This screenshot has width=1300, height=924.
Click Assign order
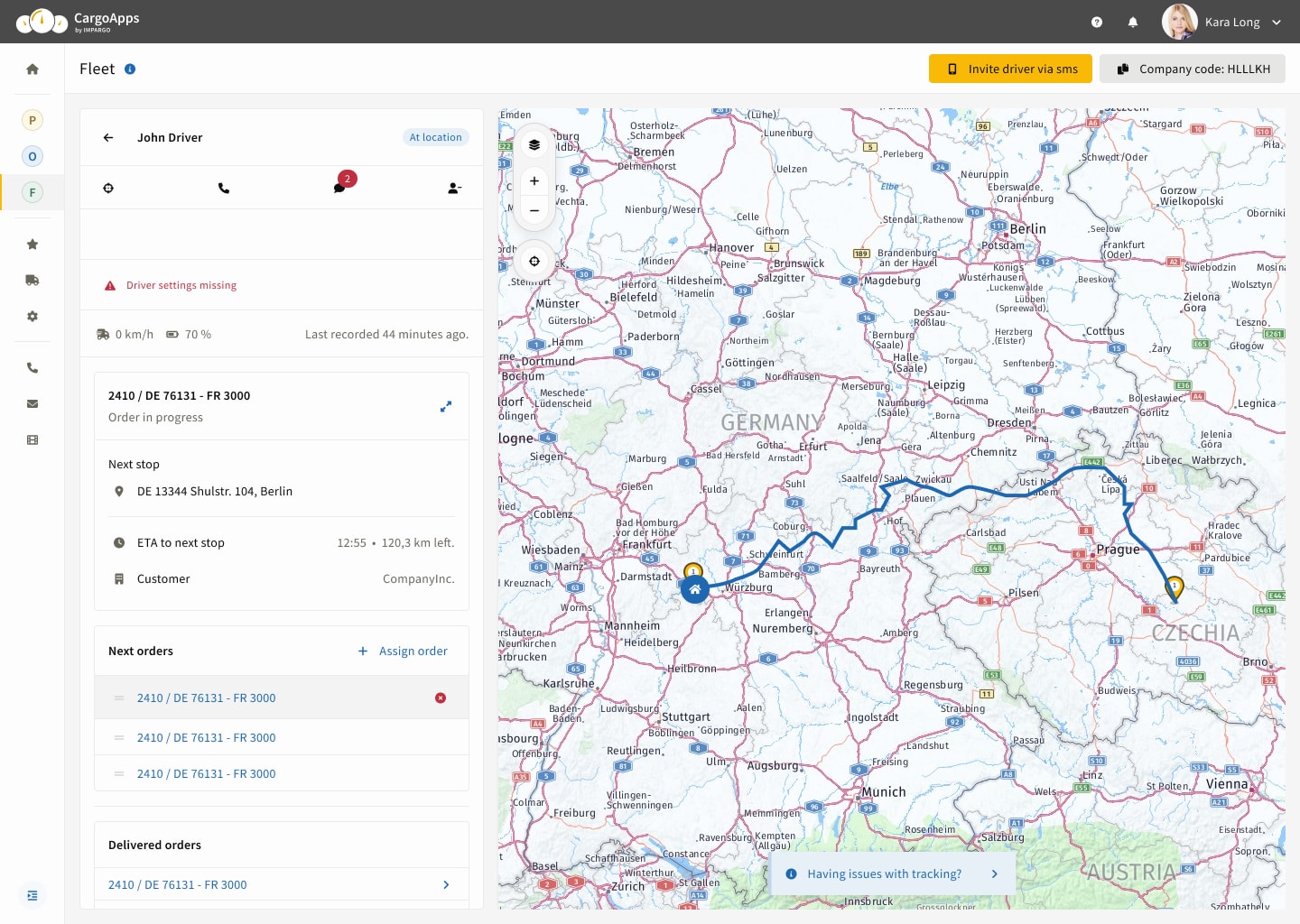pos(403,651)
